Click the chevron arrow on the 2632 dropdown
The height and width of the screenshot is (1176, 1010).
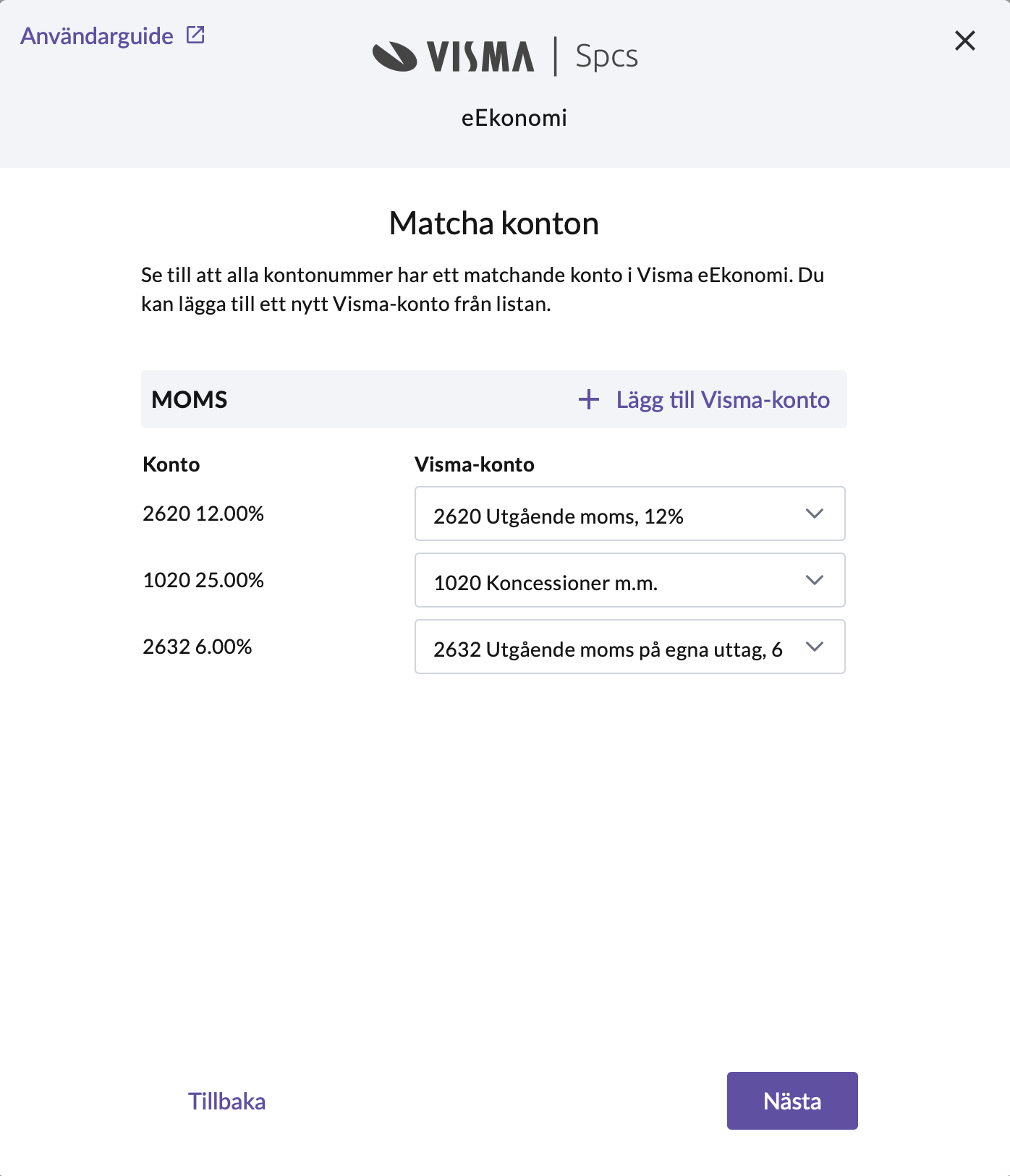click(x=815, y=647)
